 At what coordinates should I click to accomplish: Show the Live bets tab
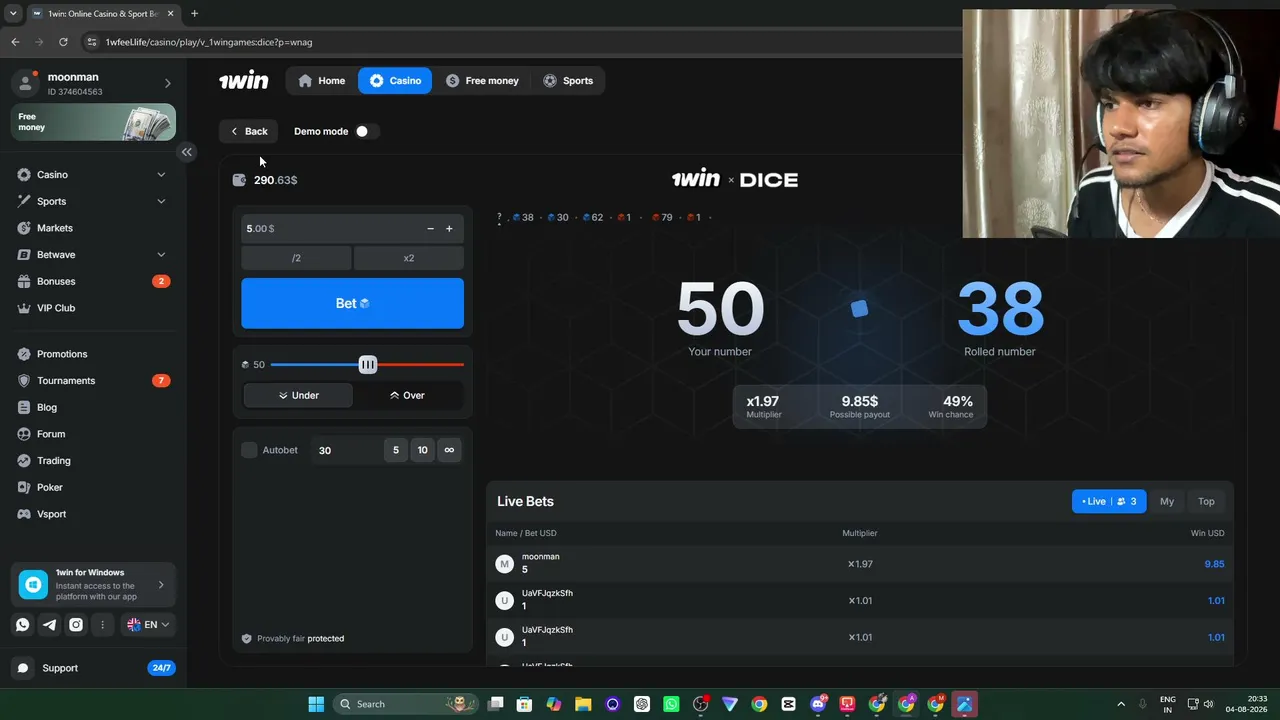tap(1109, 501)
